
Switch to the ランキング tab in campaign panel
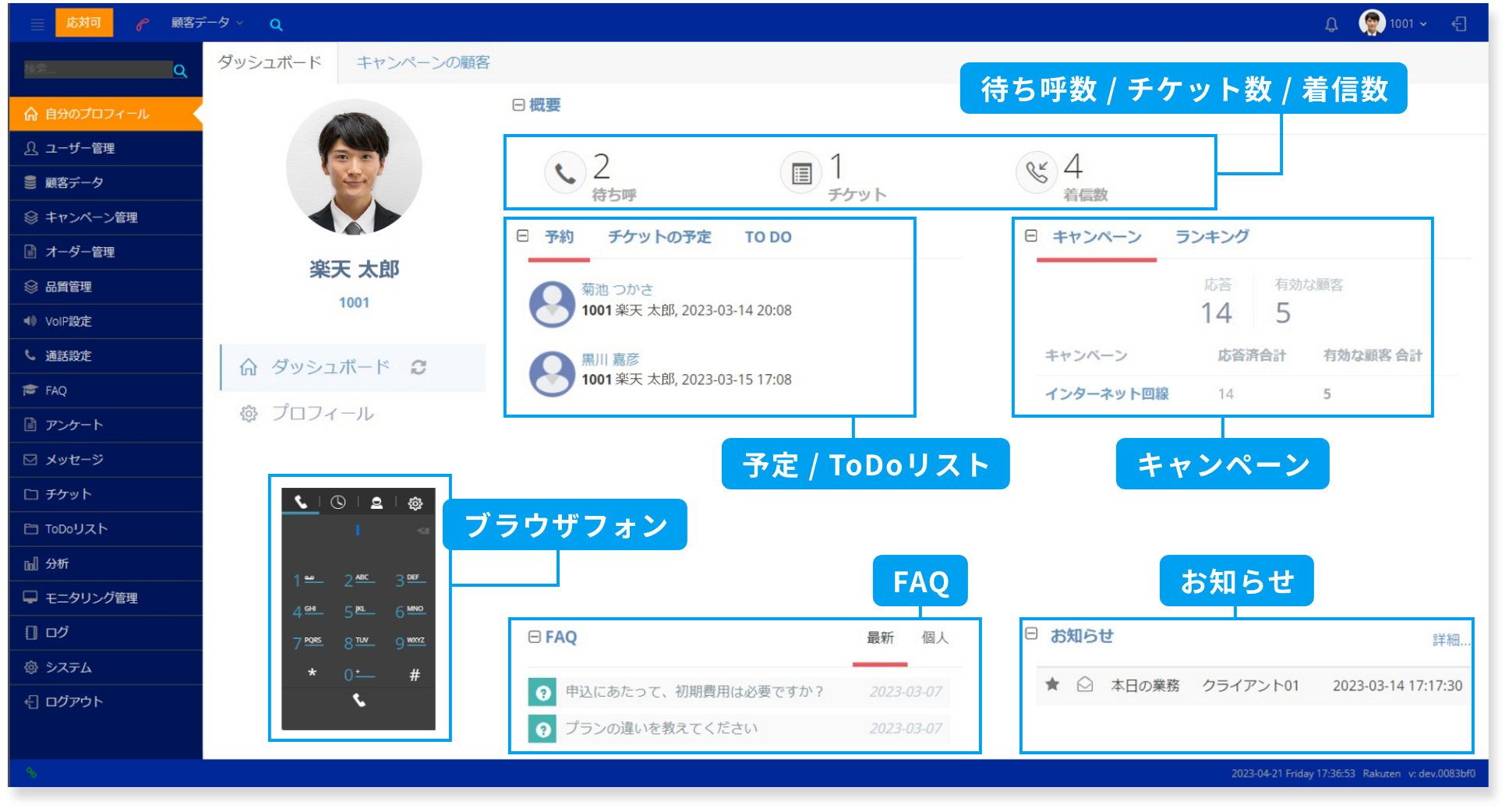pyautogui.click(x=1210, y=236)
